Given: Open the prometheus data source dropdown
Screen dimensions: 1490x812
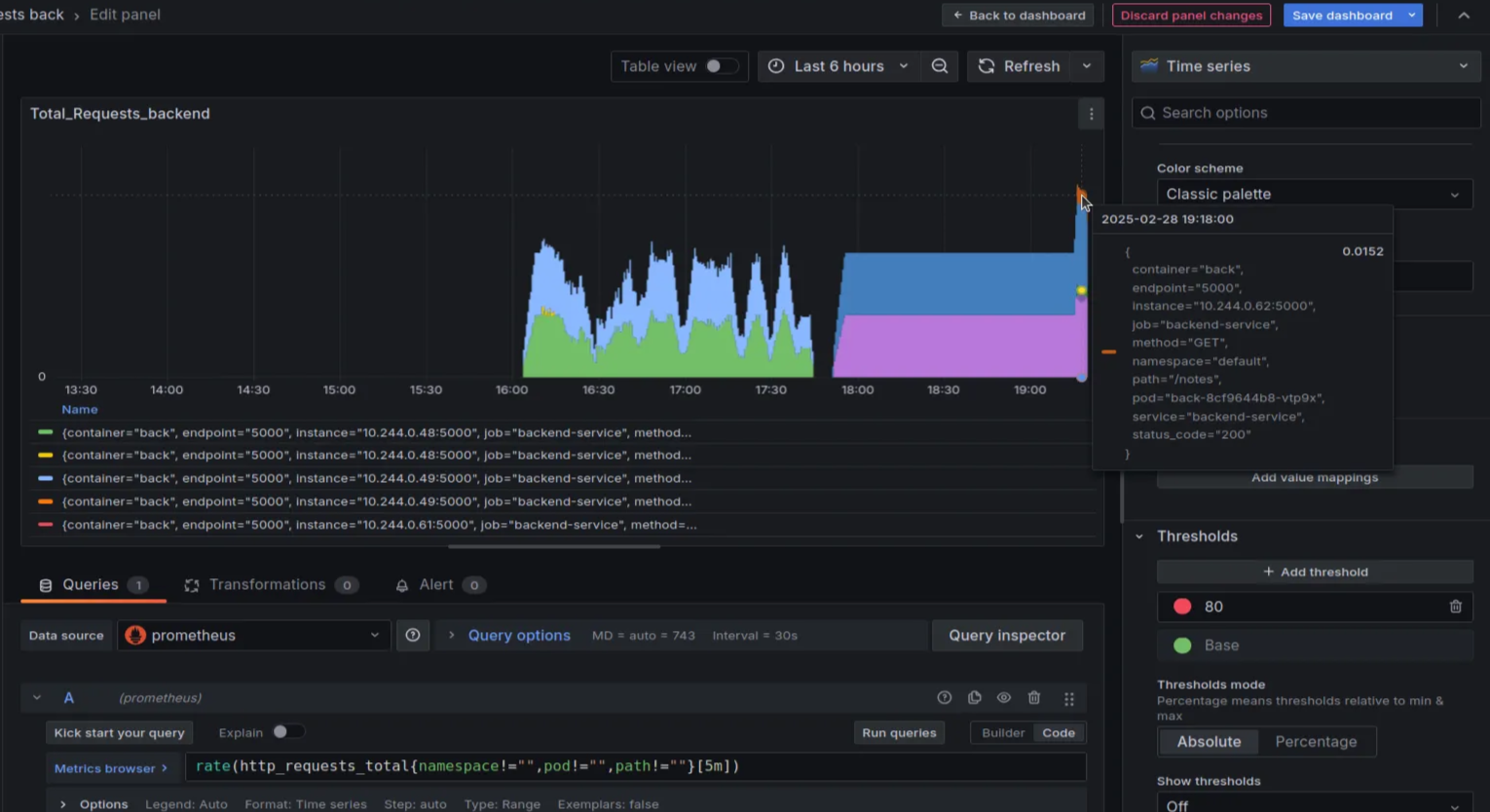Looking at the screenshot, I should pyautogui.click(x=253, y=635).
